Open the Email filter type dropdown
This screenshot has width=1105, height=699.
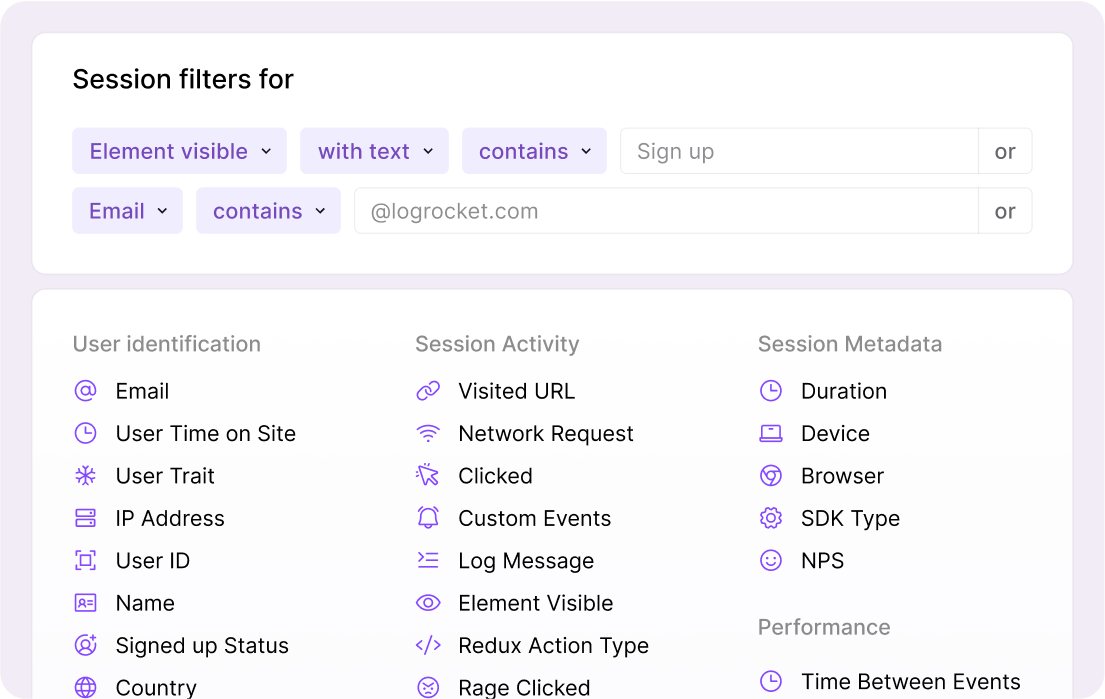[127, 211]
